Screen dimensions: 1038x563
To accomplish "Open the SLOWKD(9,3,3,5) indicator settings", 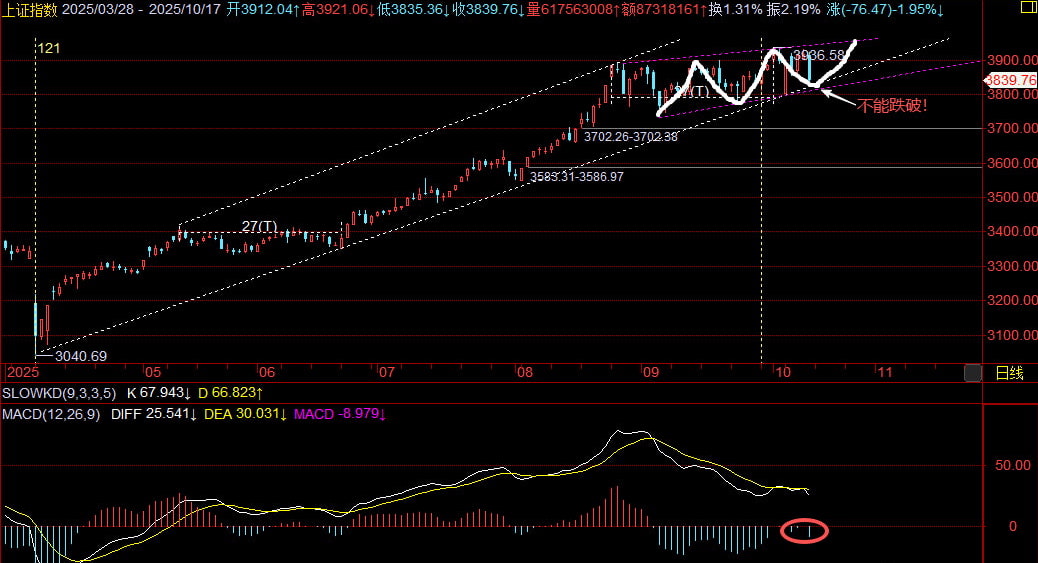I will coord(57,392).
